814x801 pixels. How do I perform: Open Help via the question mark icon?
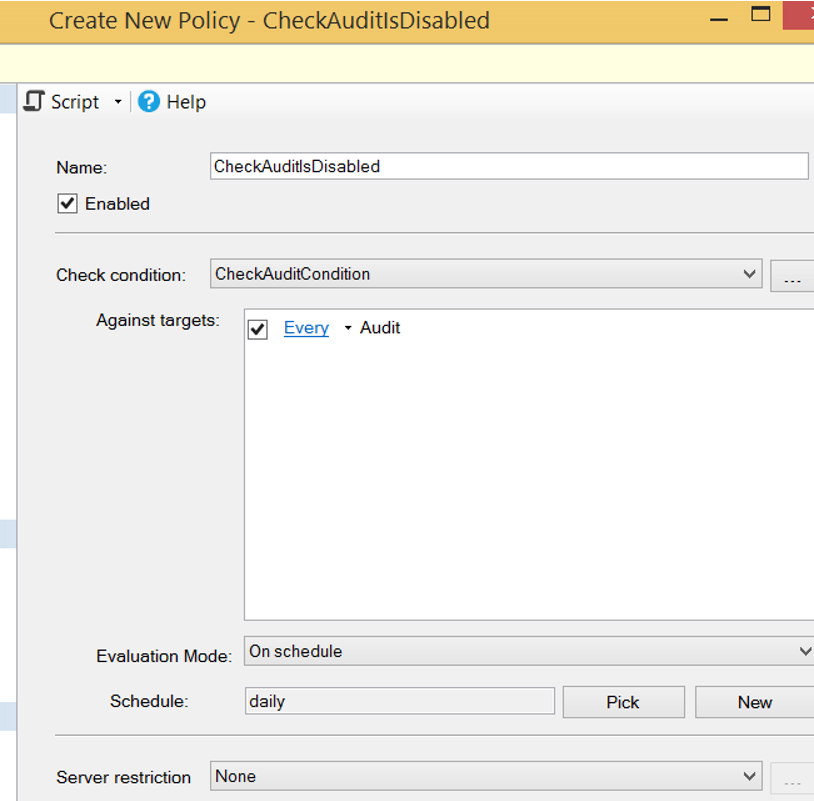click(149, 101)
